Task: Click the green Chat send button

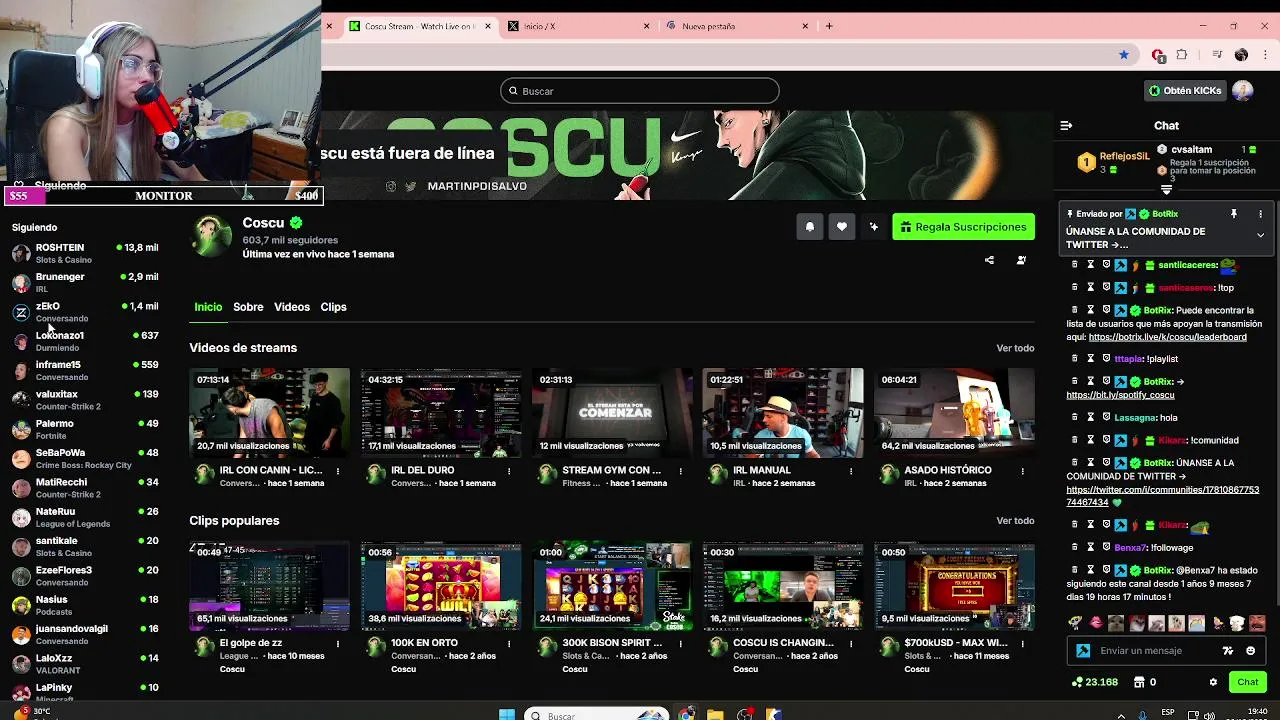Action: click(1247, 682)
